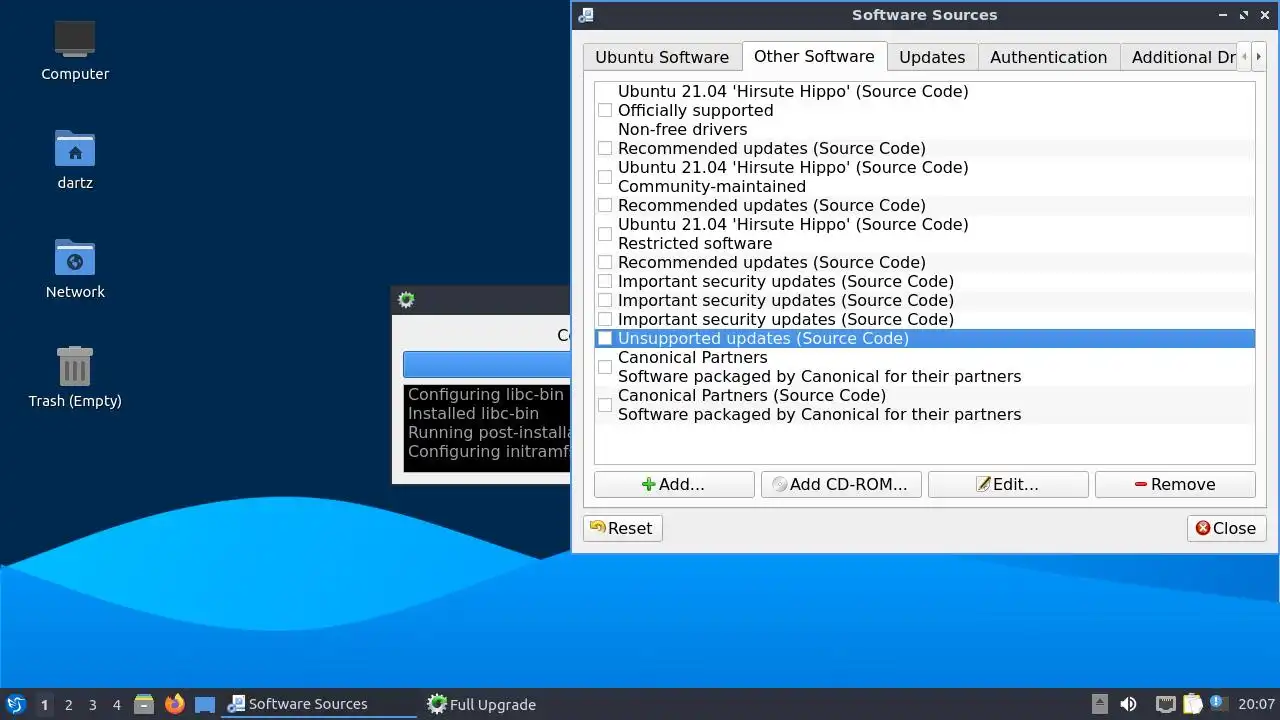Go to the Authentication tab

pos(1048,57)
